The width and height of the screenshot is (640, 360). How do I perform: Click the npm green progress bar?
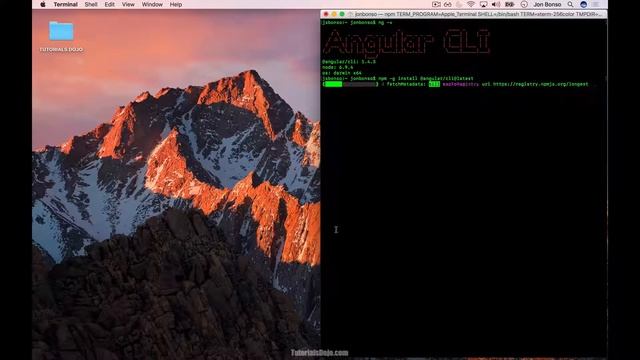pos(350,84)
